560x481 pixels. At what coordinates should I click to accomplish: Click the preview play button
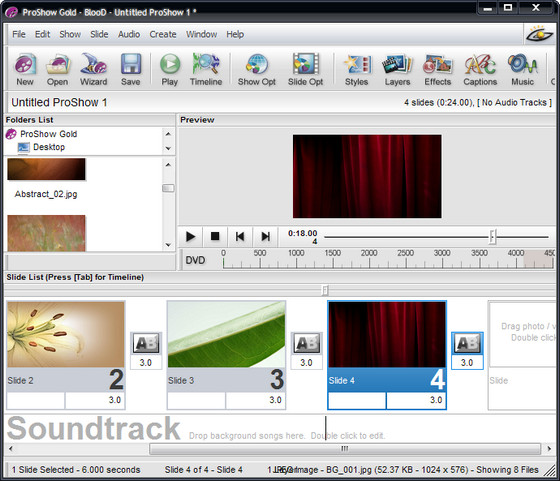(x=190, y=236)
